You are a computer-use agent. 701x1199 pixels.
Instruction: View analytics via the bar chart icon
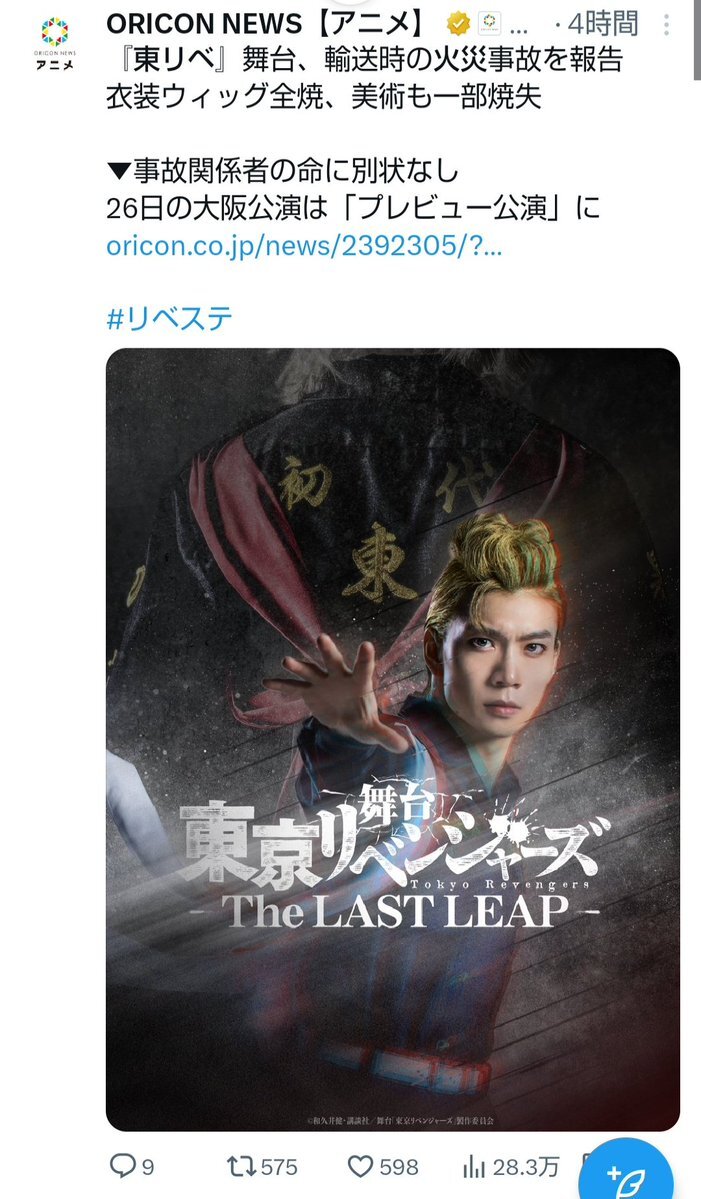(x=474, y=1167)
